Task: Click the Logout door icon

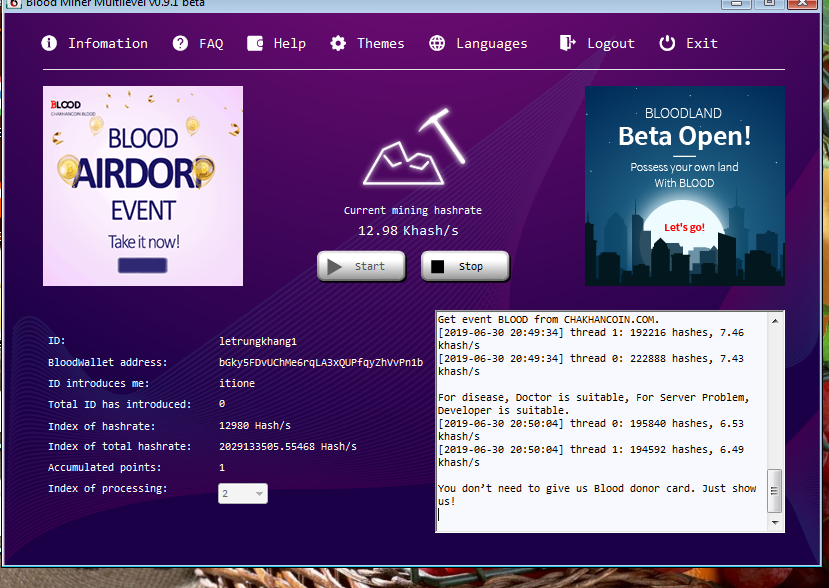Action: (568, 43)
